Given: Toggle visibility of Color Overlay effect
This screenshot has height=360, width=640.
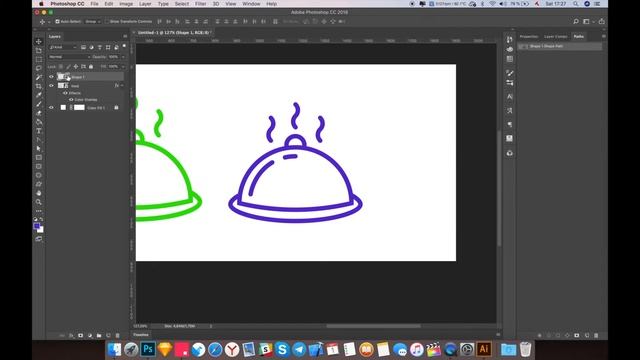Looking at the screenshot, I should pyautogui.click(x=71, y=100).
